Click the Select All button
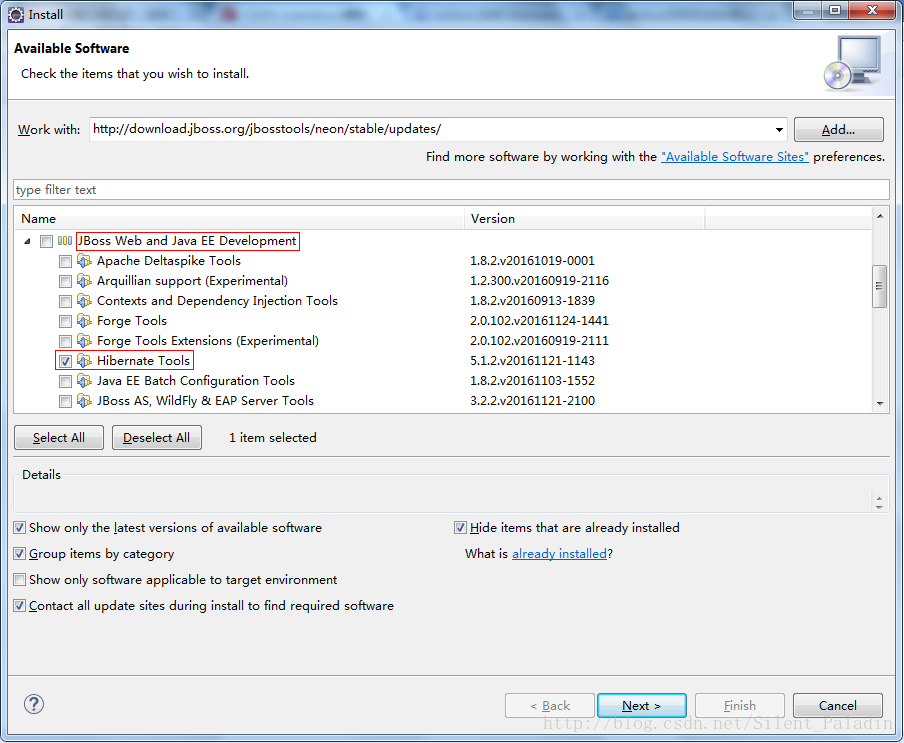 [59, 437]
